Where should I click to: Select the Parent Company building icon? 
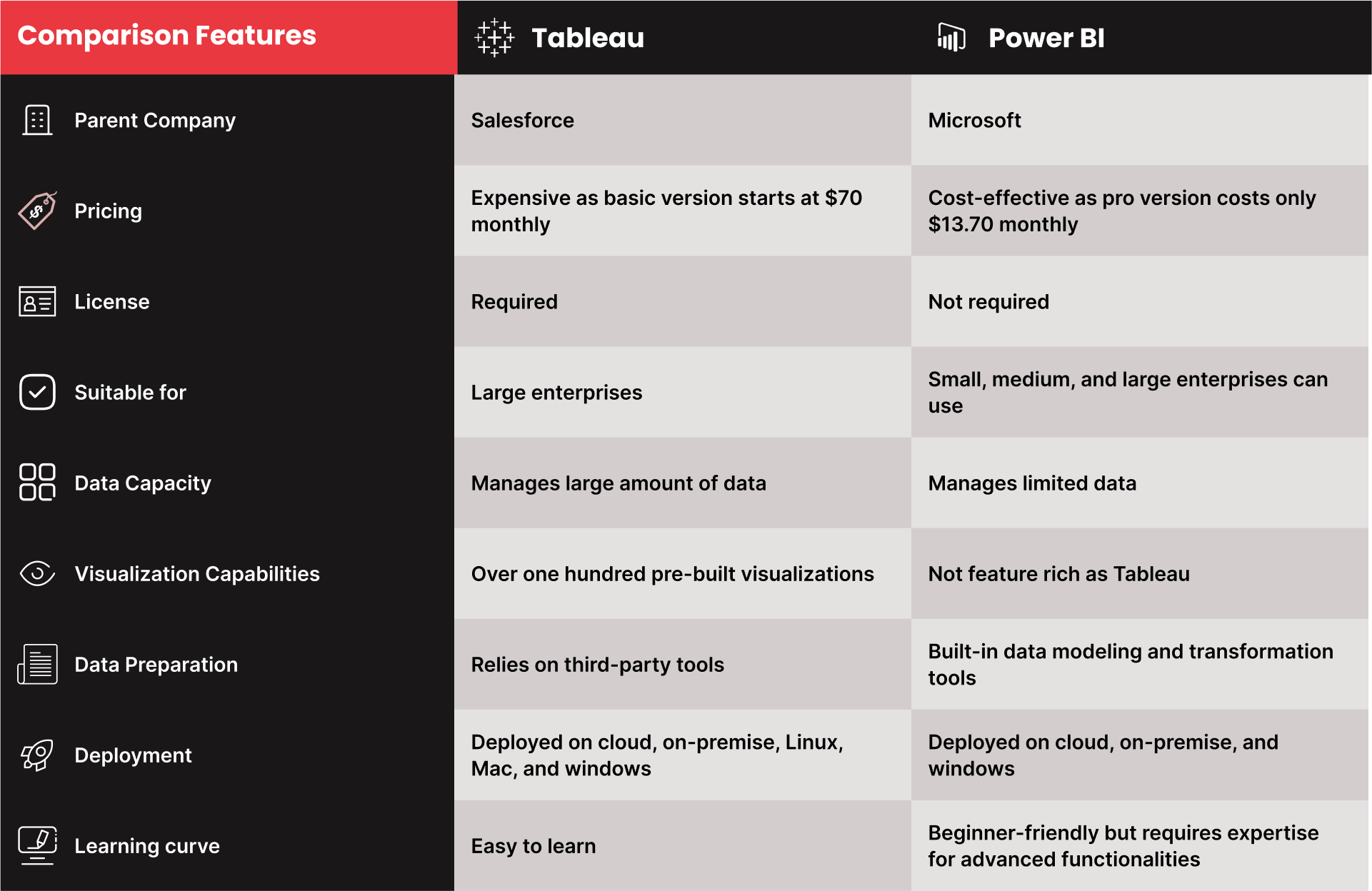[37, 120]
